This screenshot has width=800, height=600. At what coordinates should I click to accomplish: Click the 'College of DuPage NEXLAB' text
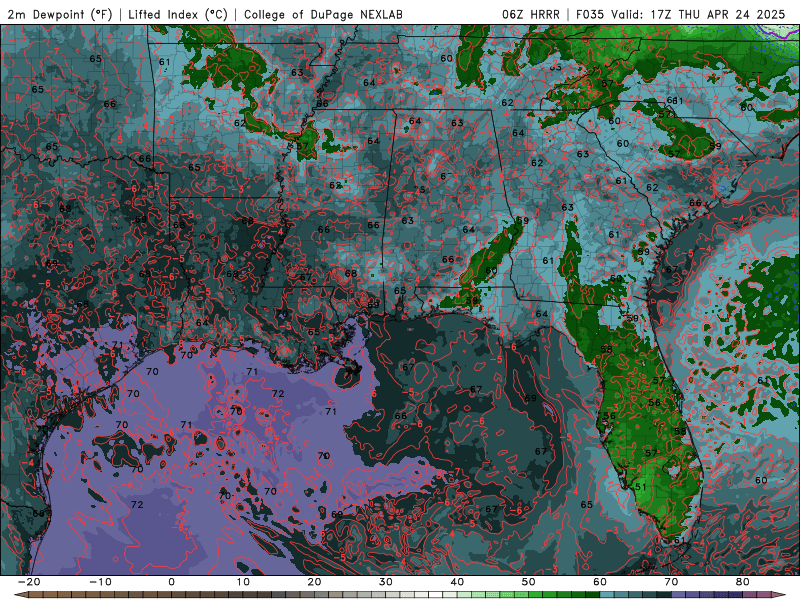click(x=323, y=14)
